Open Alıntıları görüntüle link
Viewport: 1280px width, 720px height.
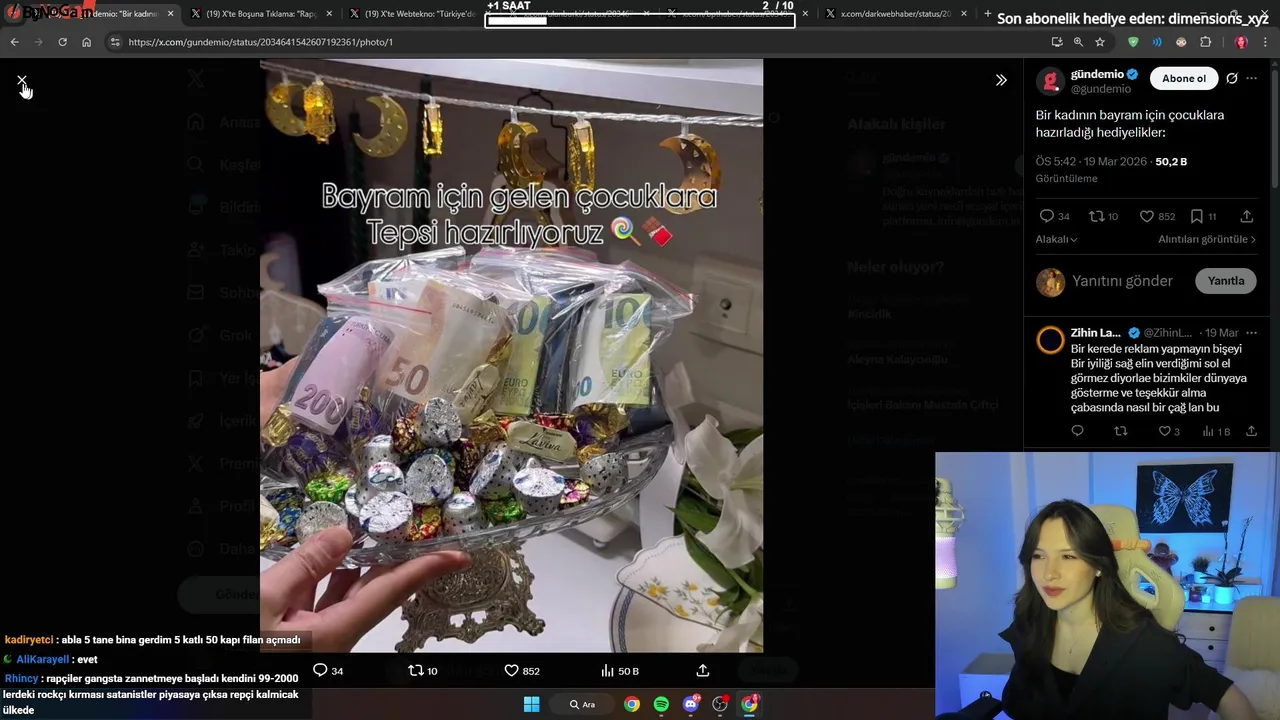(1207, 239)
